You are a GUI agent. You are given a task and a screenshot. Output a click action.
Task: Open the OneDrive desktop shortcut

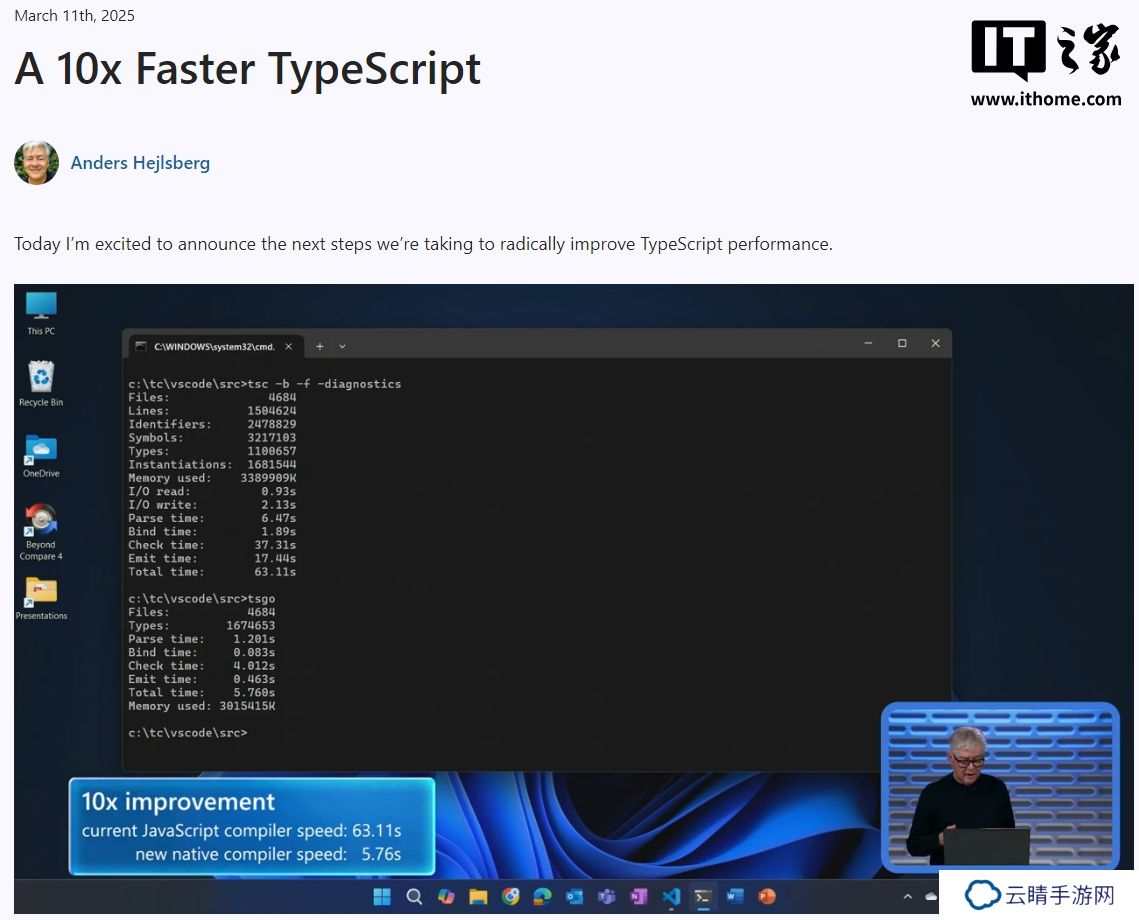pos(41,456)
